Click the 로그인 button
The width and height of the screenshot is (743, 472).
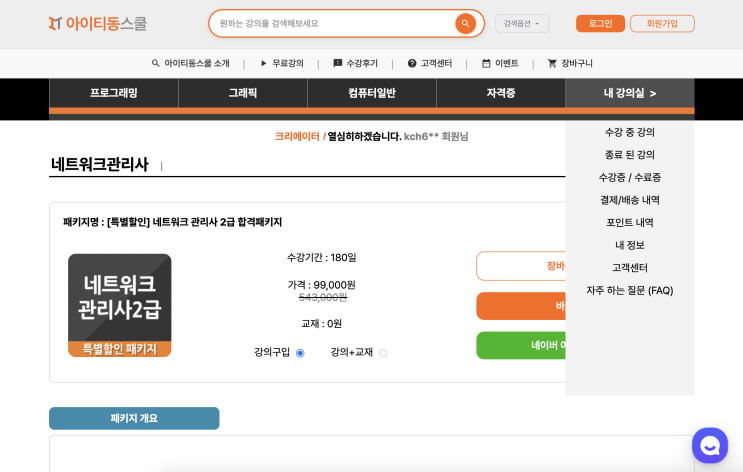(600, 23)
